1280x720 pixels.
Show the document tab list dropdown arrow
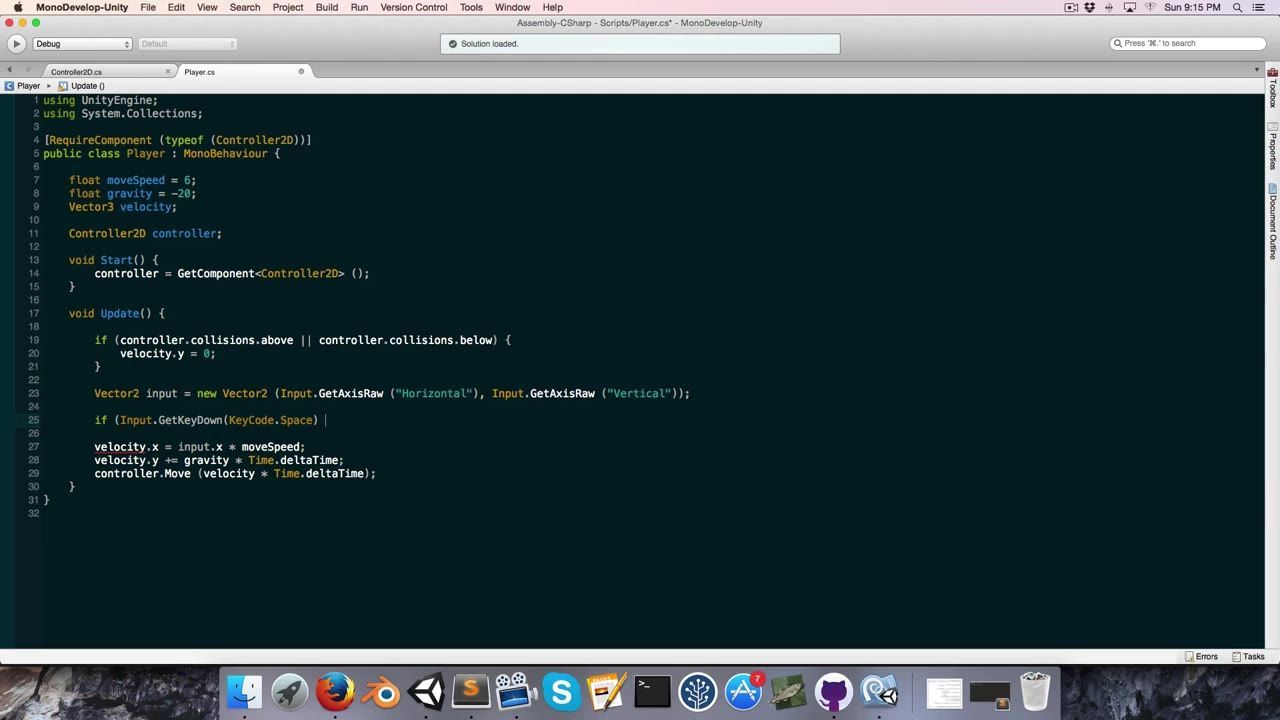pyautogui.click(x=1257, y=70)
